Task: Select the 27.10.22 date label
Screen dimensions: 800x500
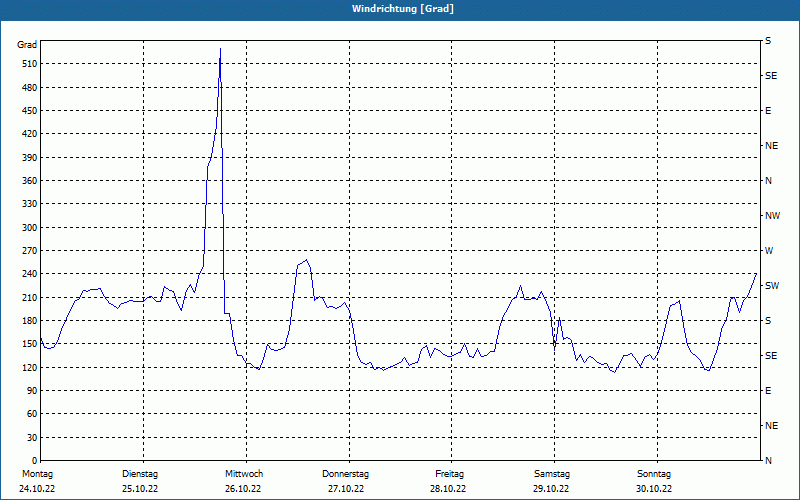Action: 346,489
